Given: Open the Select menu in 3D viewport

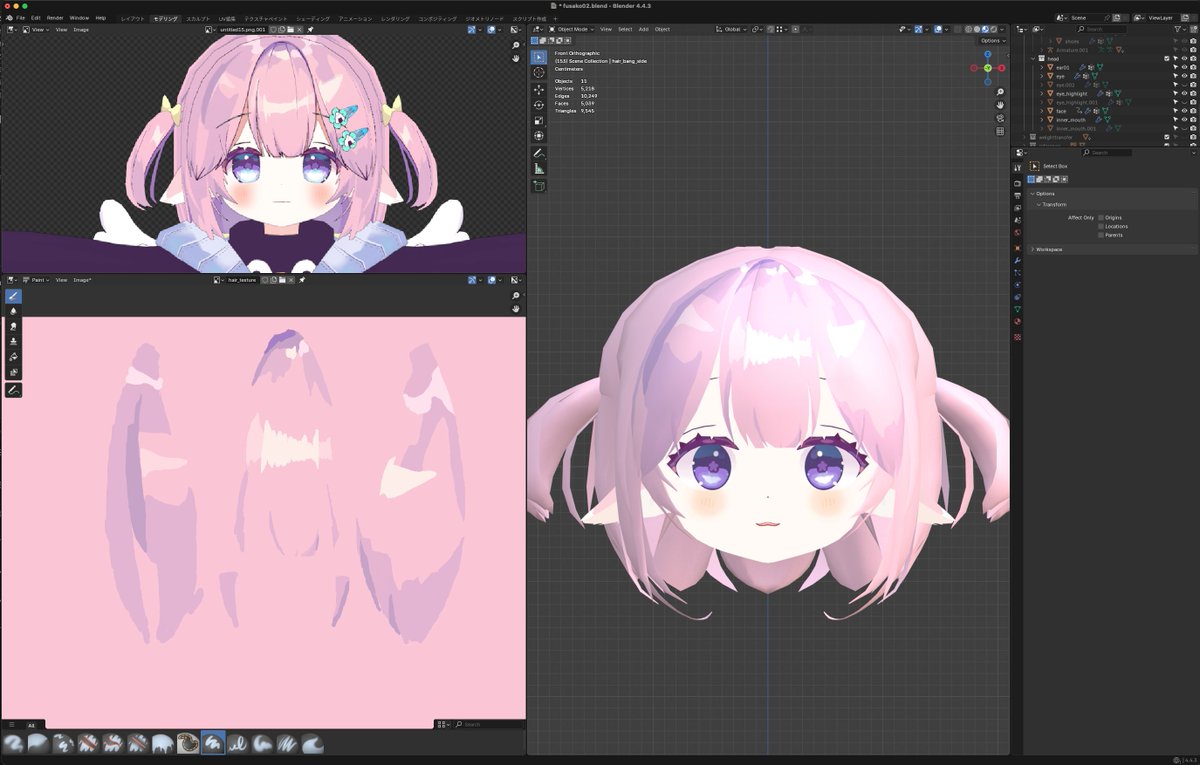Looking at the screenshot, I should 625,29.
